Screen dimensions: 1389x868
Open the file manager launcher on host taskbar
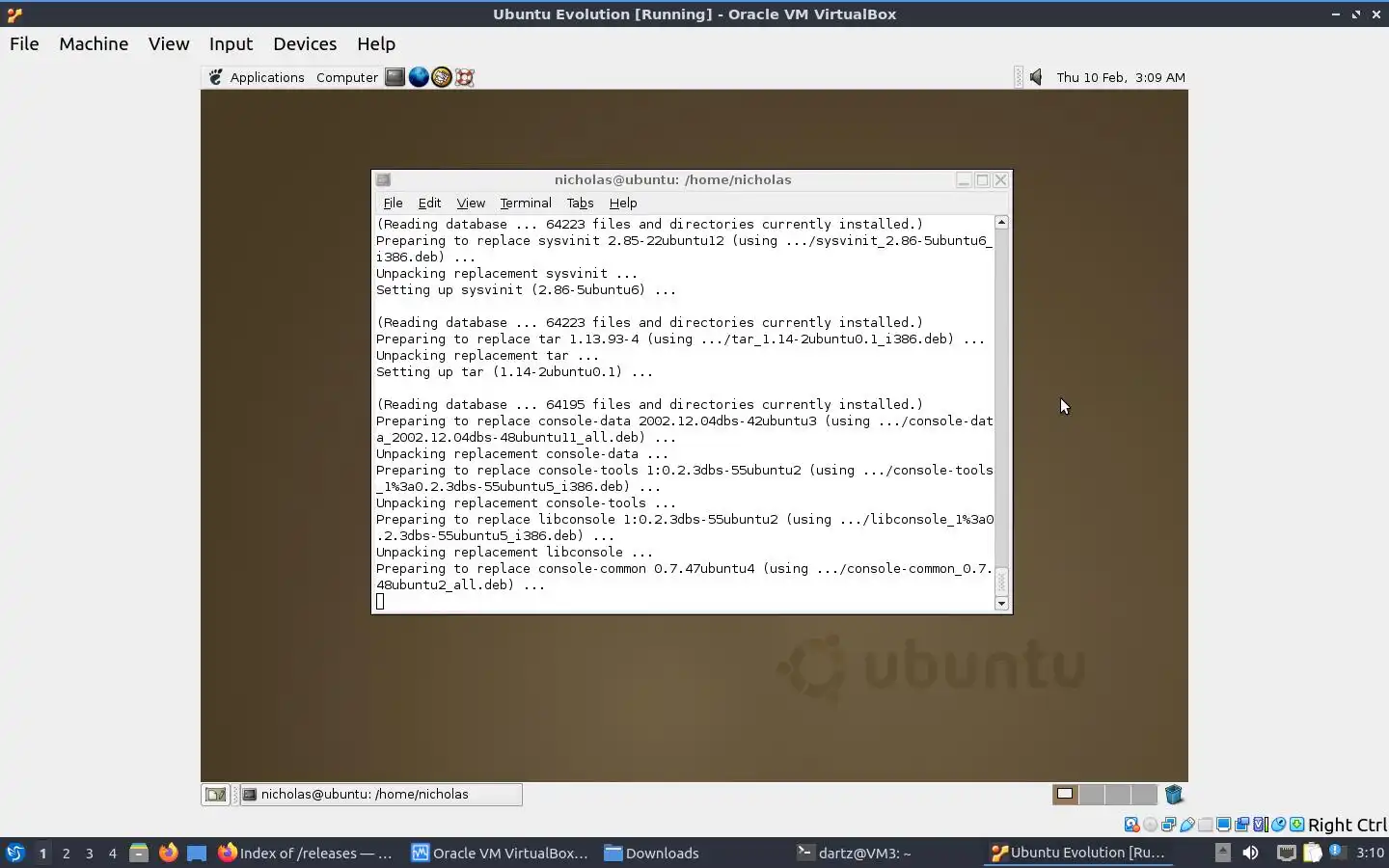(139, 853)
